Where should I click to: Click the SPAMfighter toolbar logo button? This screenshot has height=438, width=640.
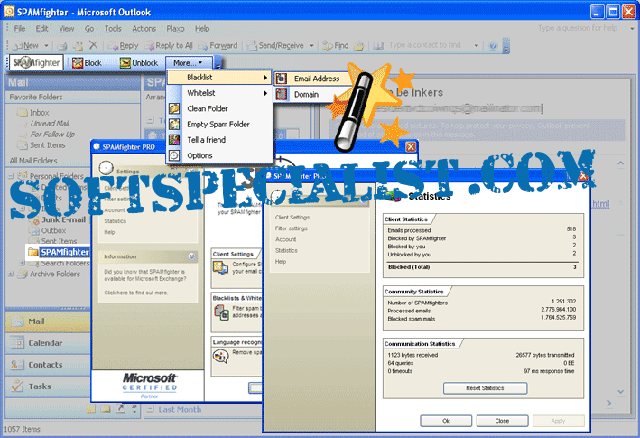tap(36, 62)
